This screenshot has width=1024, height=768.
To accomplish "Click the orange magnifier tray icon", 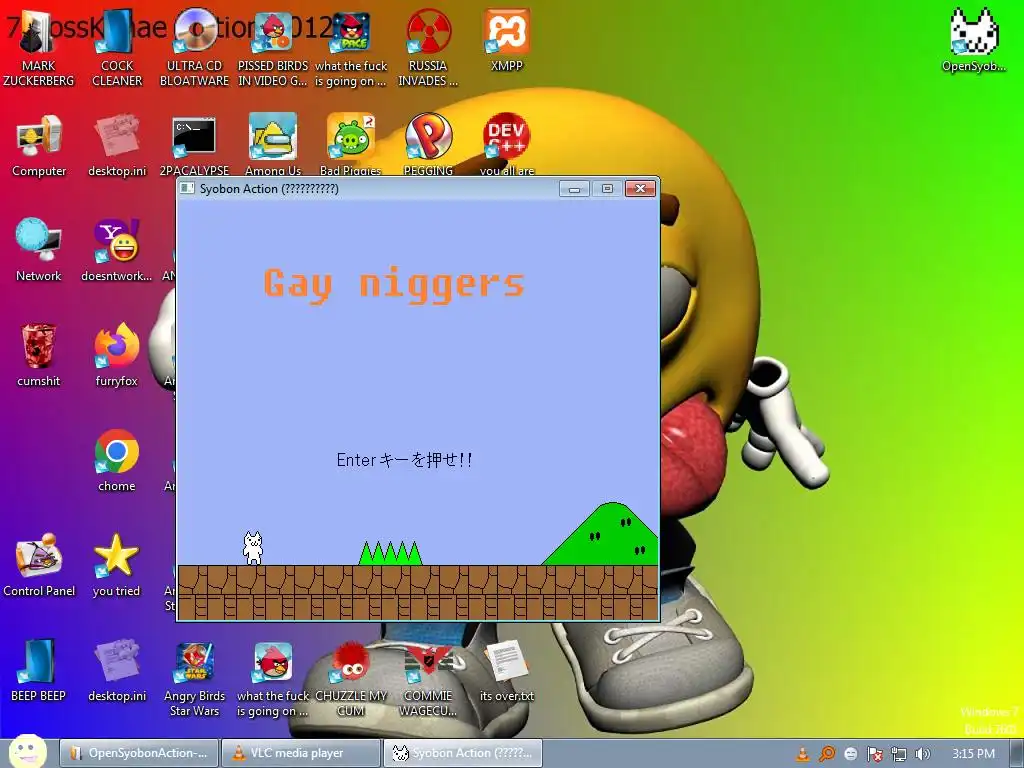I will pyautogui.click(x=827, y=754).
